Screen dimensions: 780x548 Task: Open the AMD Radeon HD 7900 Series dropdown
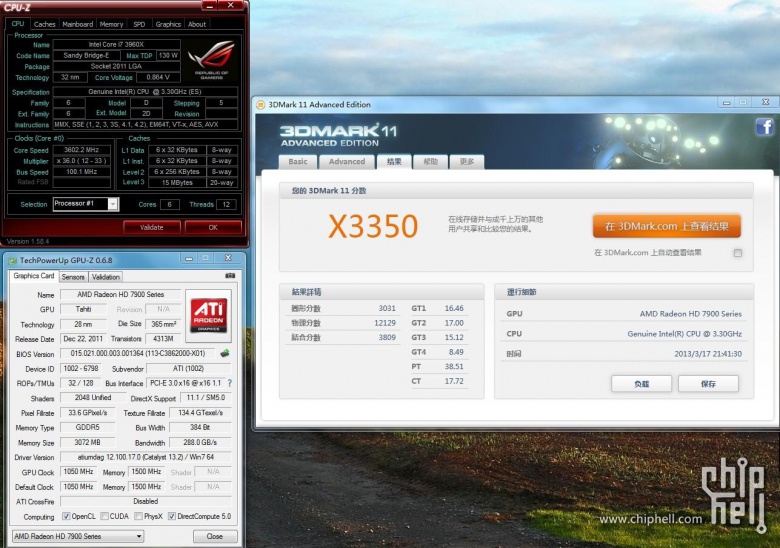[78, 536]
